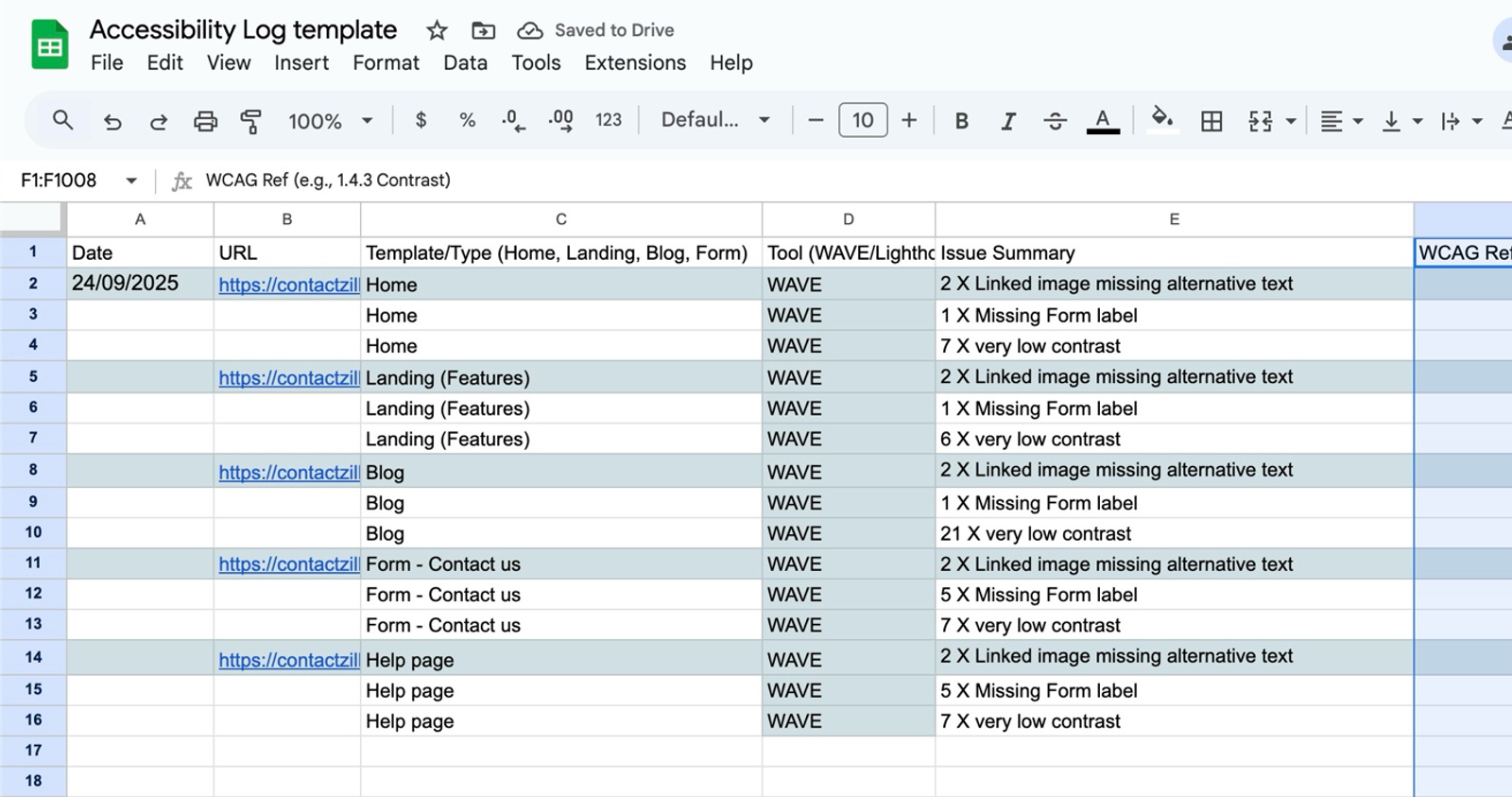Screen dimensions: 1512x797
Task: Open the Tools menu
Action: coord(536,62)
